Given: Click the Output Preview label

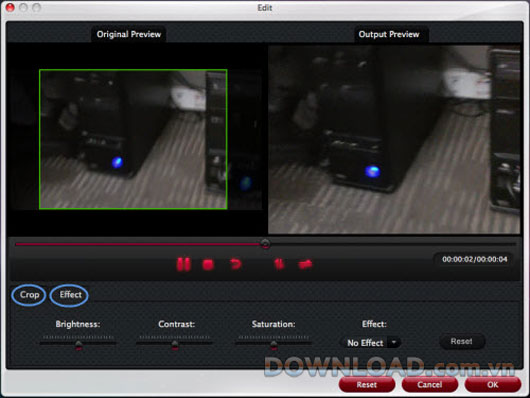Looking at the screenshot, I should pyautogui.click(x=389, y=34).
